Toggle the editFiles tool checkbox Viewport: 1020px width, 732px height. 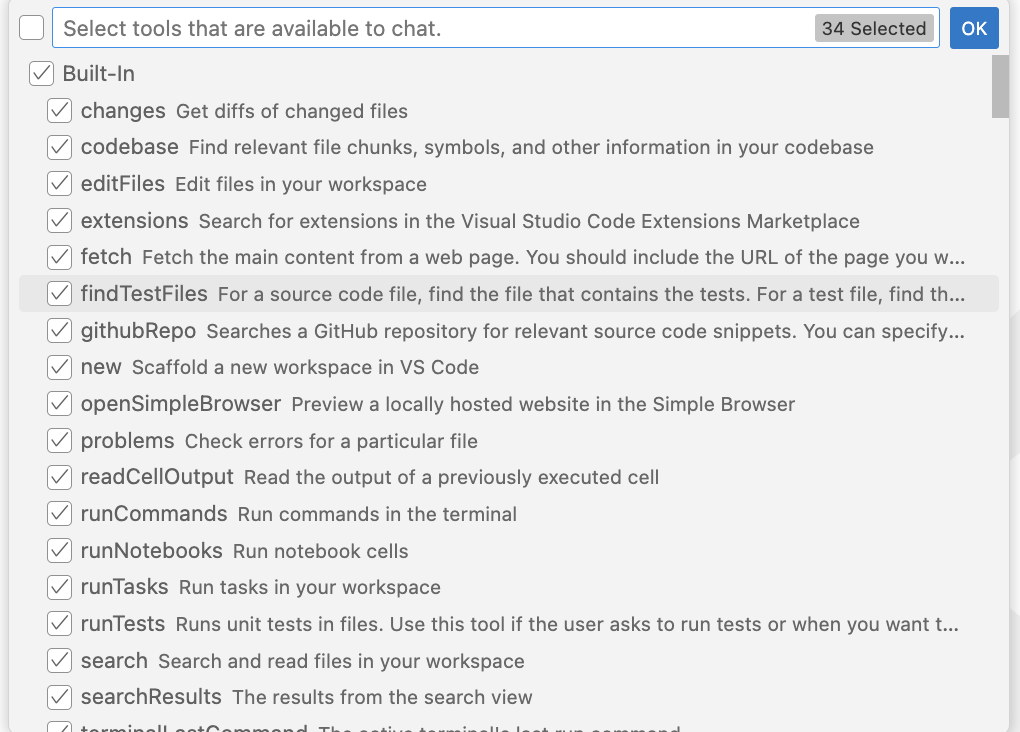(x=59, y=183)
